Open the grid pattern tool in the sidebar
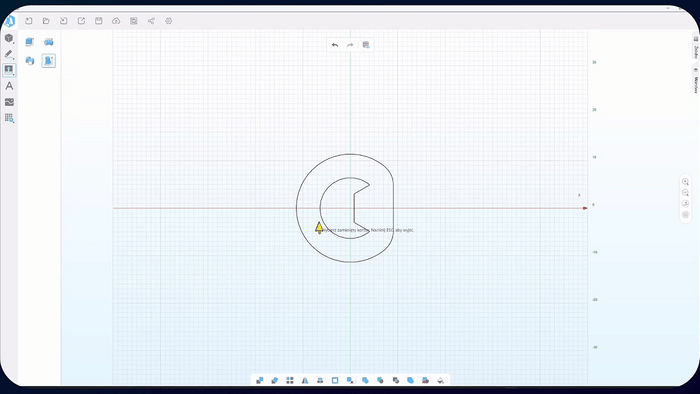The width and height of the screenshot is (700, 394). [x=9, y=118]
